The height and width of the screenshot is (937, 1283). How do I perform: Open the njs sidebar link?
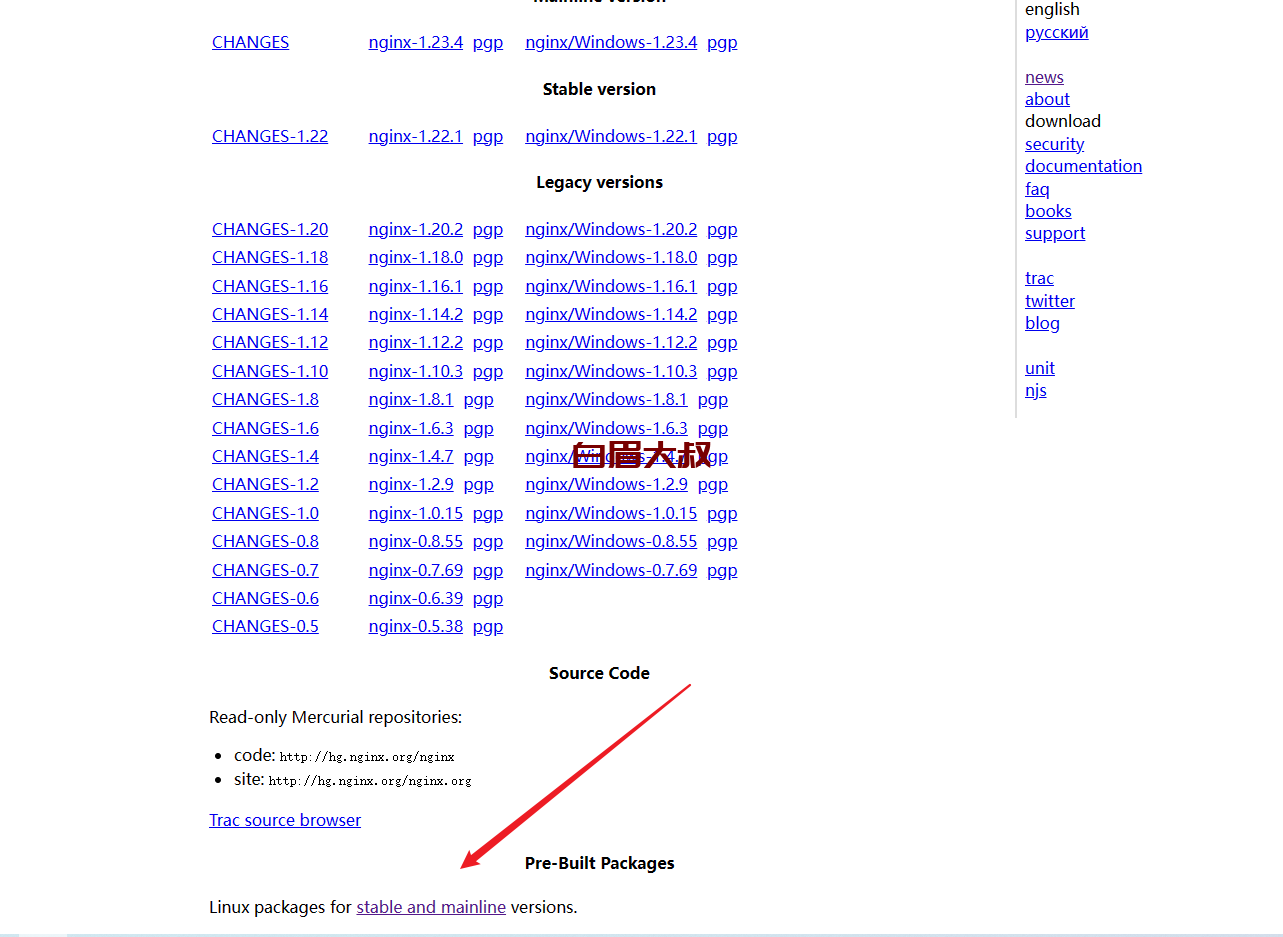click(x=1036, y=390)
